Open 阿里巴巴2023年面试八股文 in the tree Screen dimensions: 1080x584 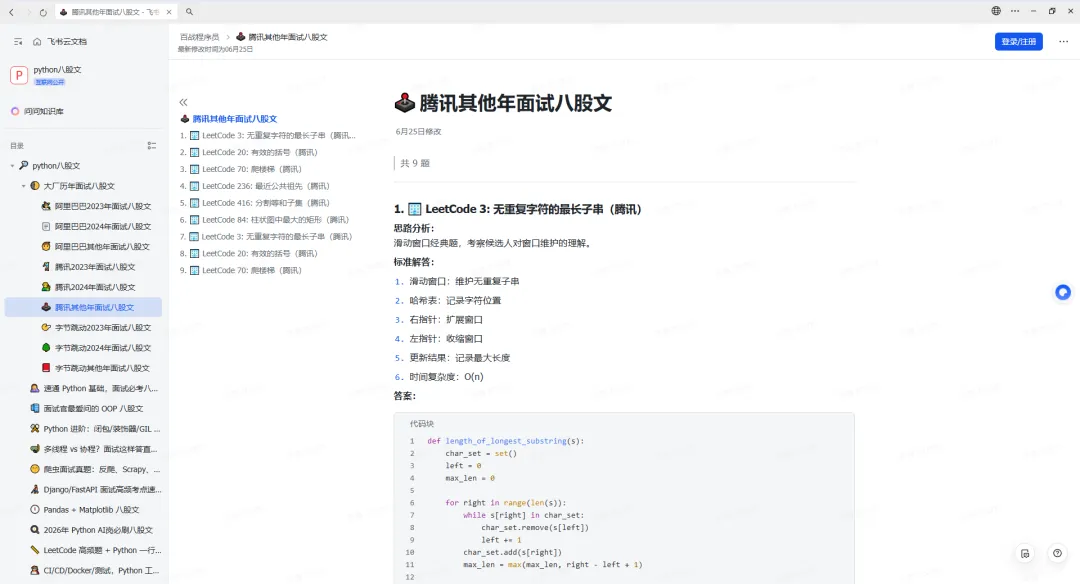pos(103,206)
